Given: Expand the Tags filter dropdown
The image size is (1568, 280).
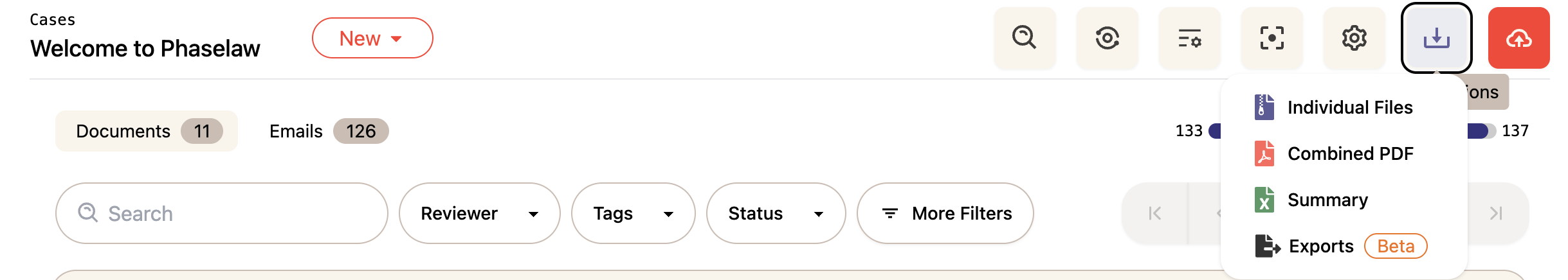Looking at the screenshot, I should point(633,213).
